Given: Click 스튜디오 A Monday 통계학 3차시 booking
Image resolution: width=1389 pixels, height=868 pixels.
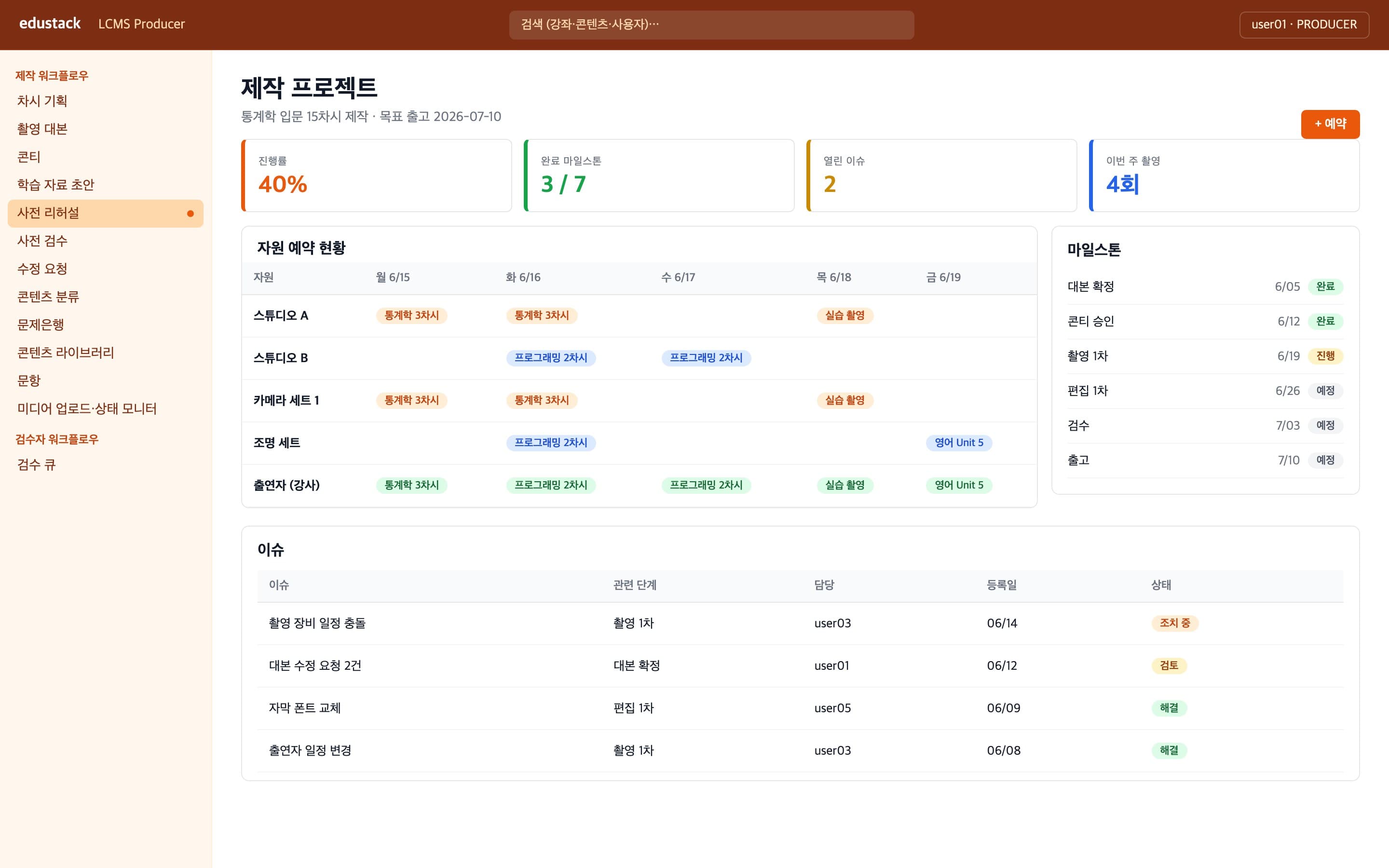Looking at the screenshot, I should [411, 316].
